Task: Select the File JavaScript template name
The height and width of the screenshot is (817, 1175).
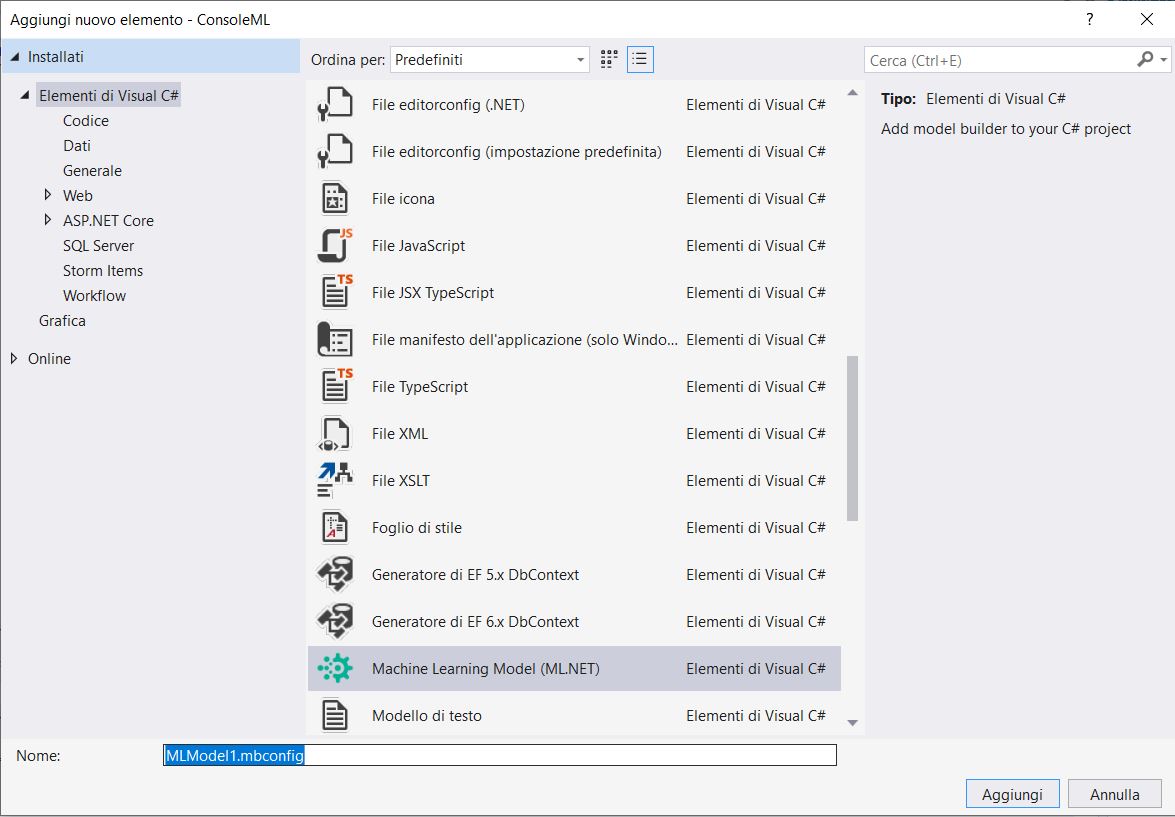Action: point(418,246)
